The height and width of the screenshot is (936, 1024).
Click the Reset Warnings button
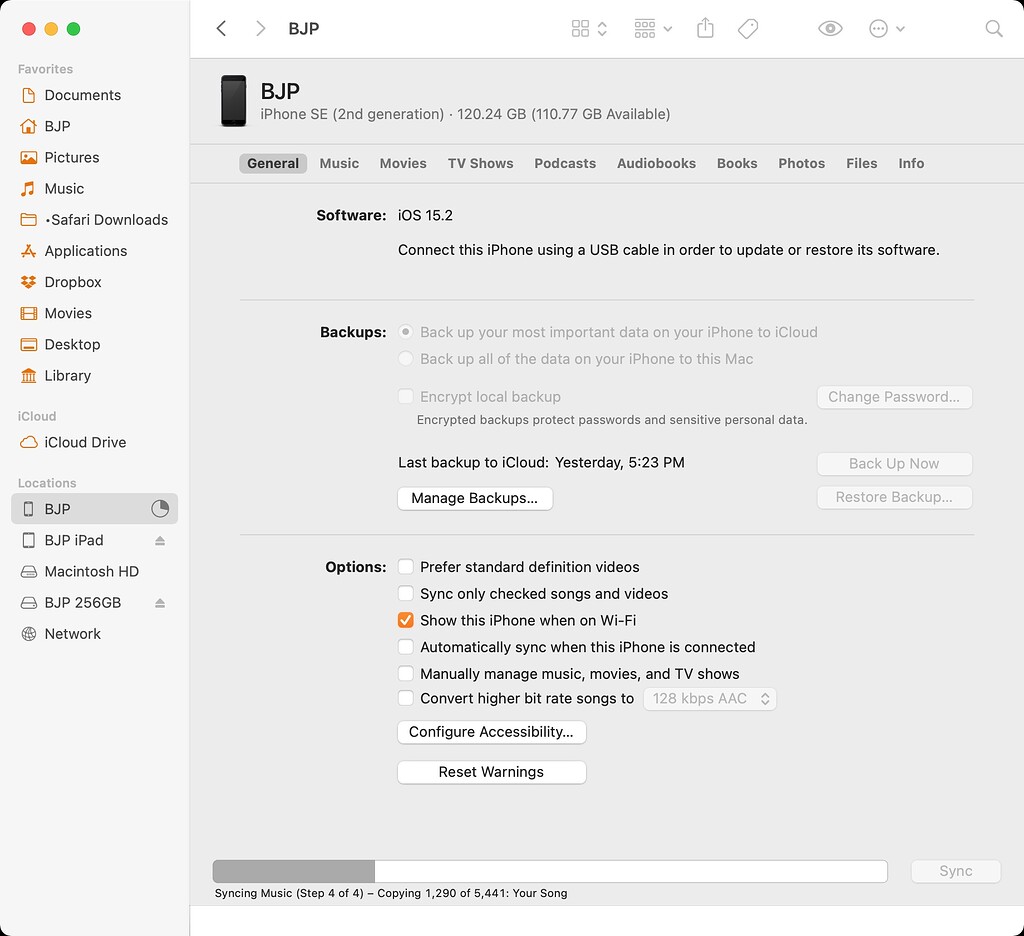(x=491, y=772)
